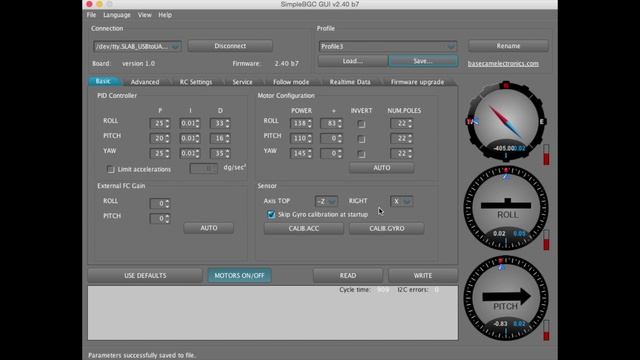Enable Limit accelerations checkbox

tap(111, 169)
